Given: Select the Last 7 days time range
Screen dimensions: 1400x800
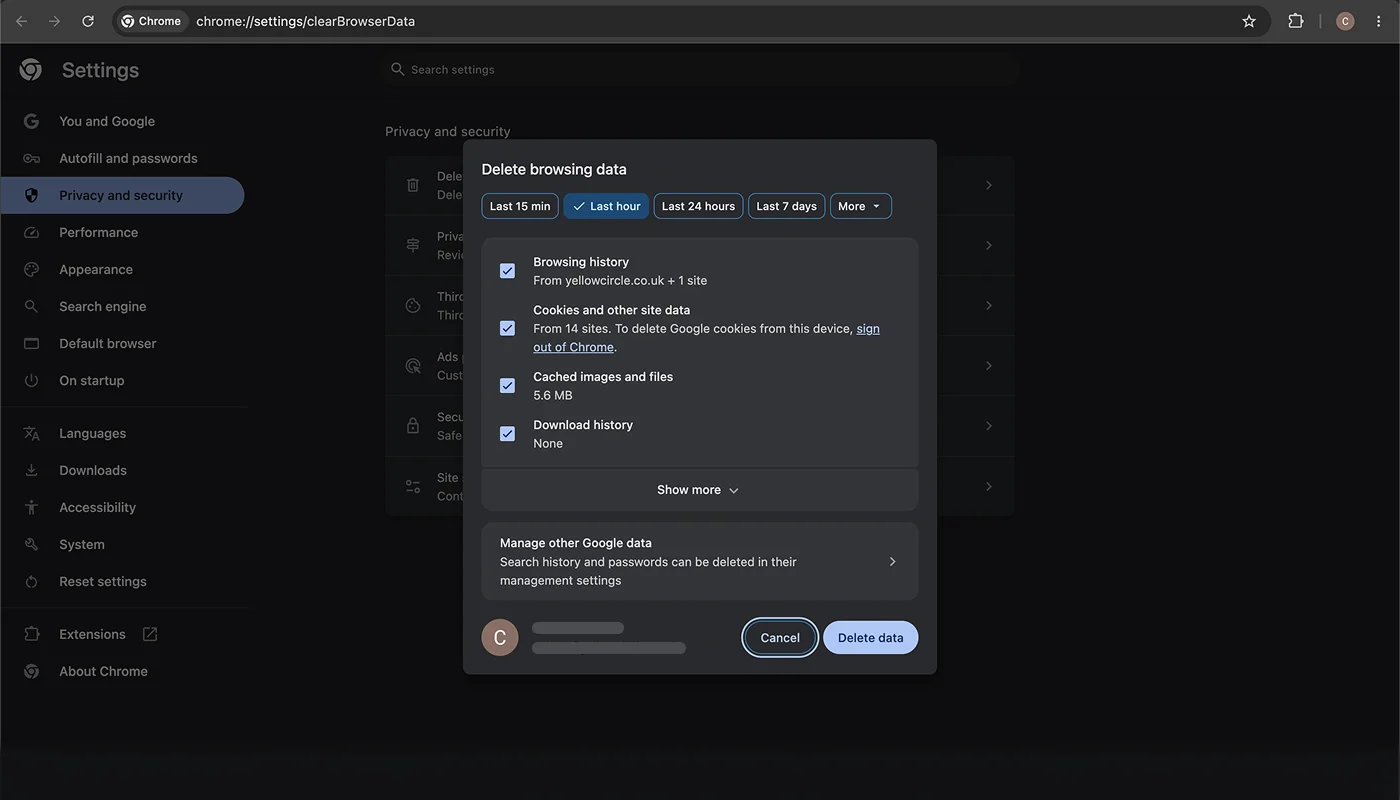Looking at the screenshot, I should [786, 206].
